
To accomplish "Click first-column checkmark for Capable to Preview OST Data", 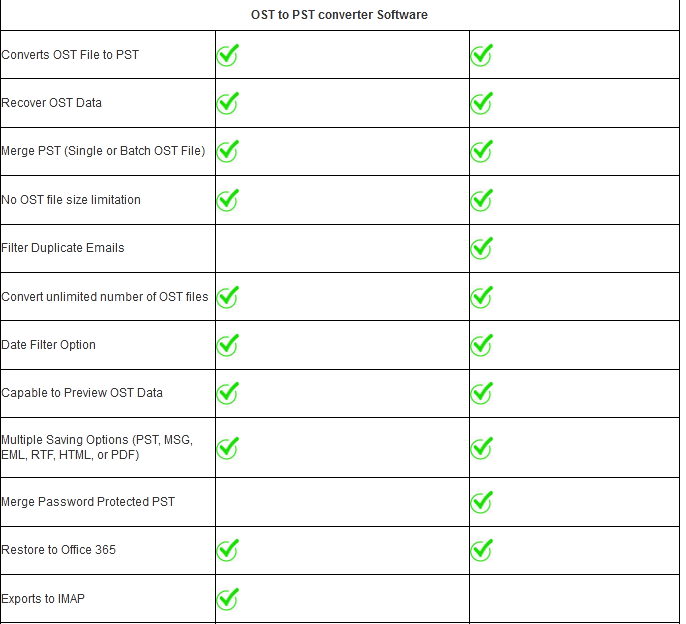I will tap(228, 393).
